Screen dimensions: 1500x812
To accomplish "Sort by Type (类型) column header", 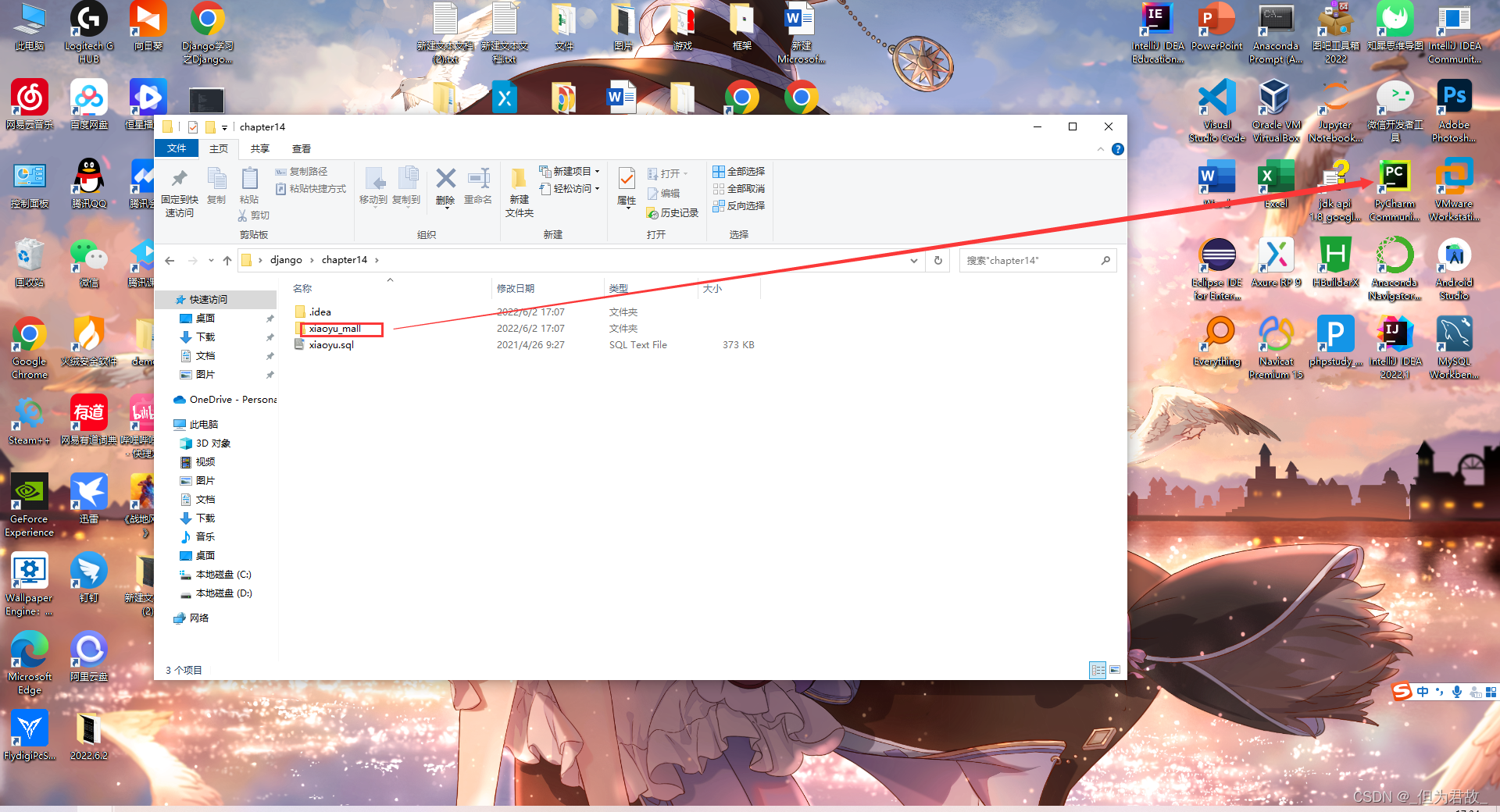I will coord(619,289).
